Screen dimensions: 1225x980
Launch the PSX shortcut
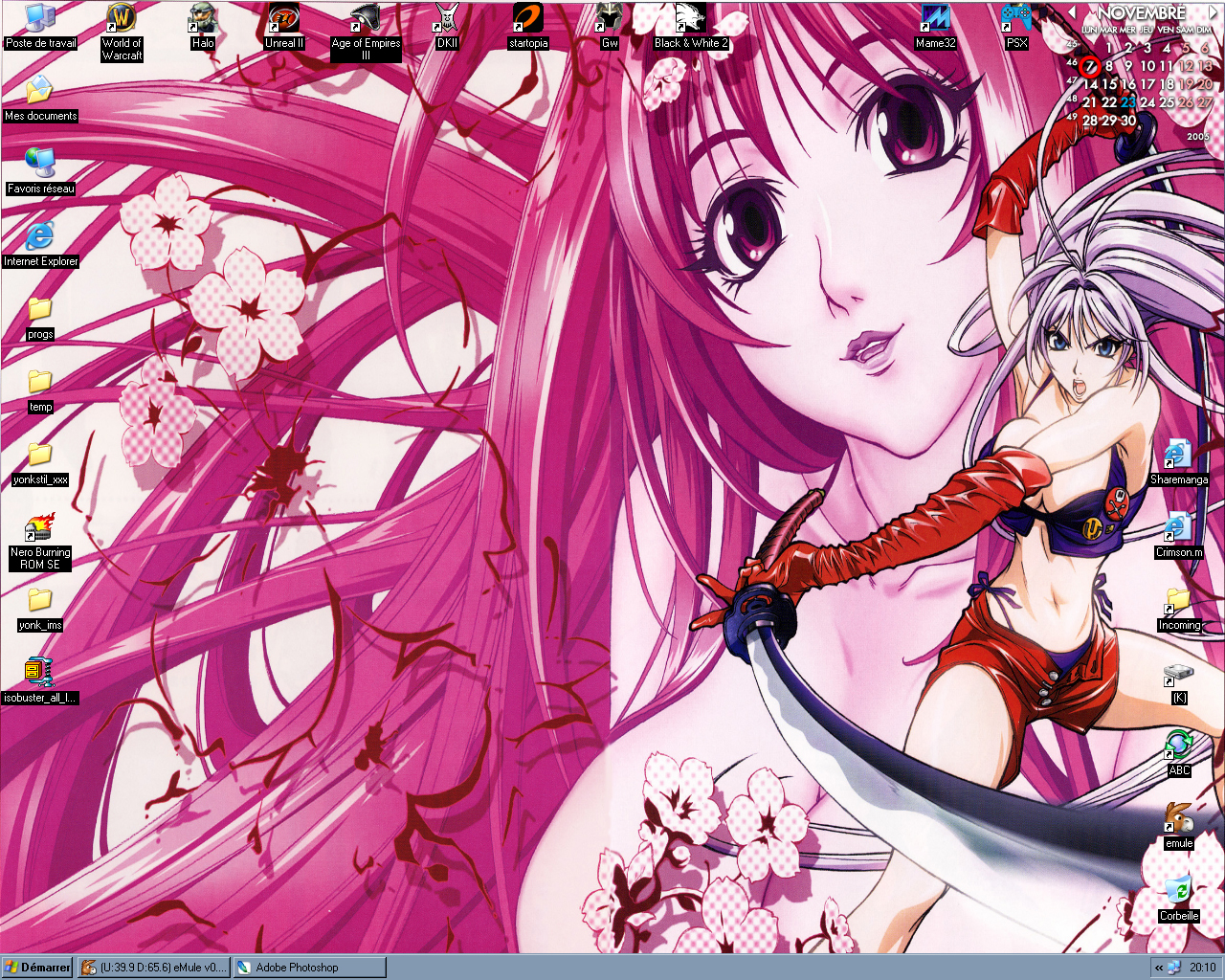tap(1016, 26)
